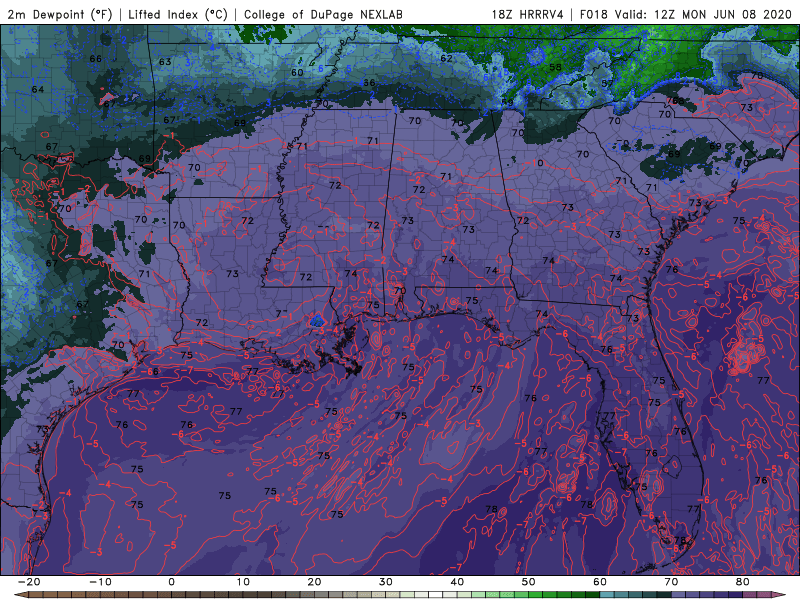This screenshot has width=800, height=600.
Task: Click the '0' label on color scale
Action: 171,582
